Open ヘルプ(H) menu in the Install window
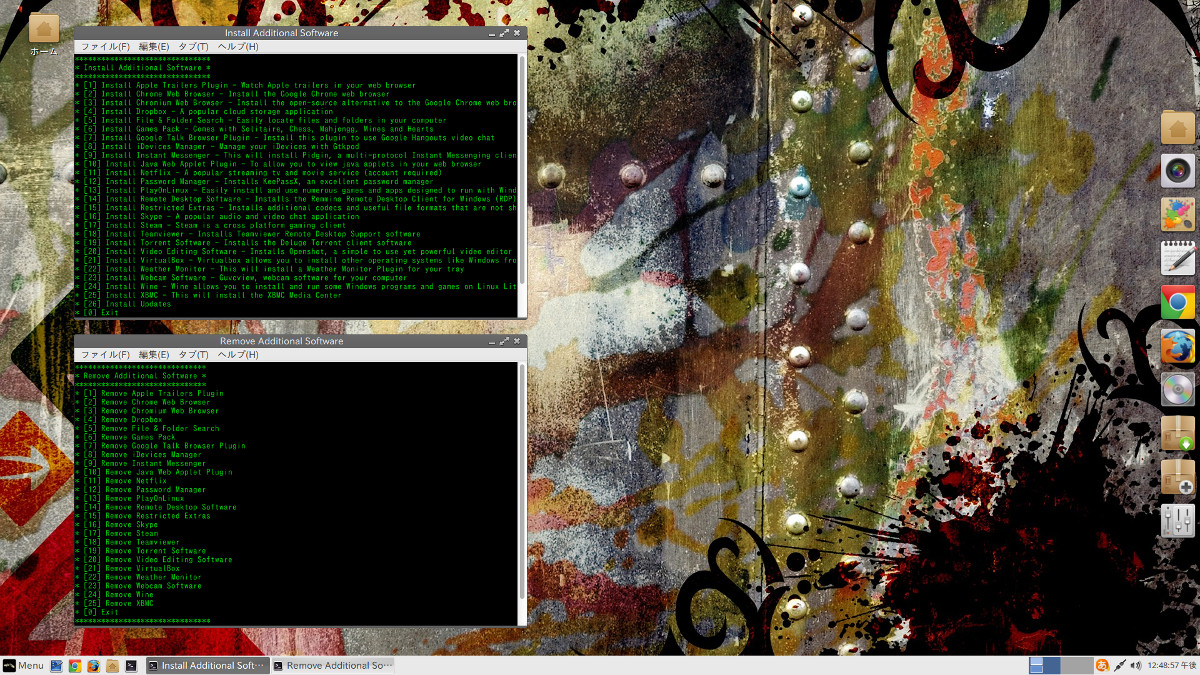1200x675 pixels. click(x=238, y=47)
